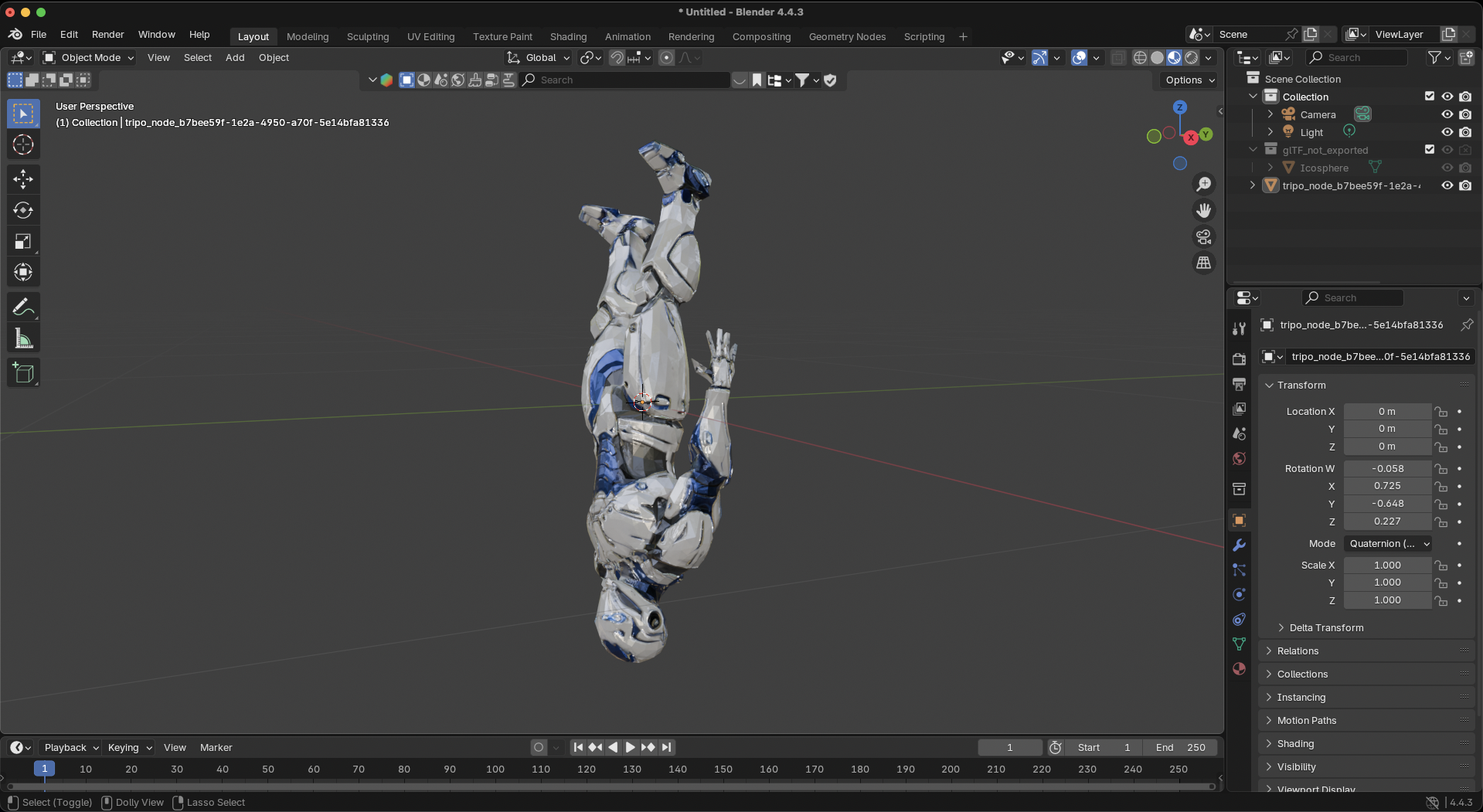Select the Move tool in toolbar
The width and height of the screenshot is (1483, 812).
pyautogui.click(x=23, y=179)
